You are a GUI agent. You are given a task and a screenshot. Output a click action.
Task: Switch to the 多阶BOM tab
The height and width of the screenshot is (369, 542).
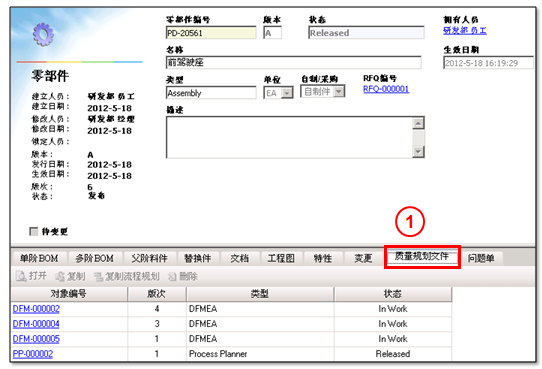(95, 258)
